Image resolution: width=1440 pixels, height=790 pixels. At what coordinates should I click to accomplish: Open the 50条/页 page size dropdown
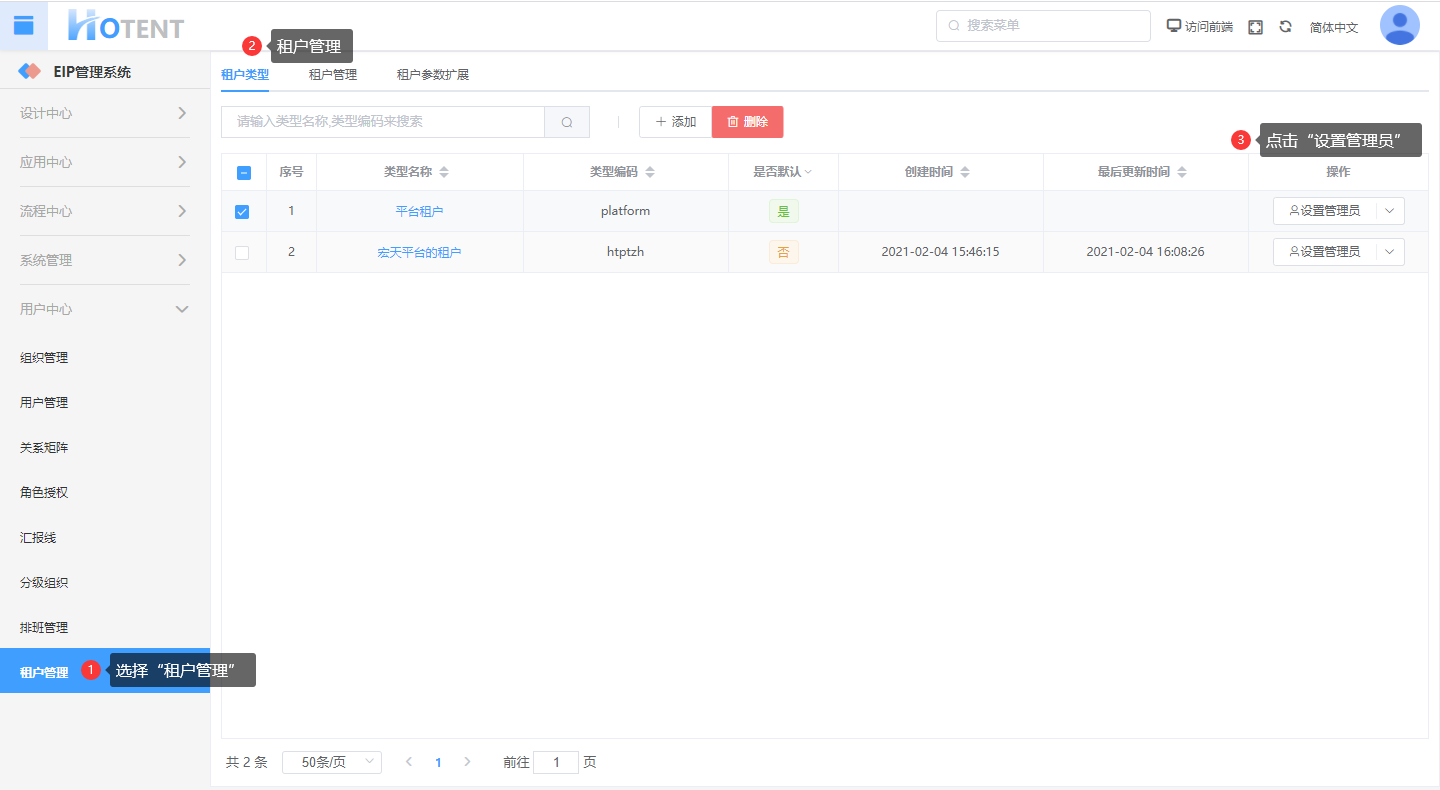coord(331,762)
